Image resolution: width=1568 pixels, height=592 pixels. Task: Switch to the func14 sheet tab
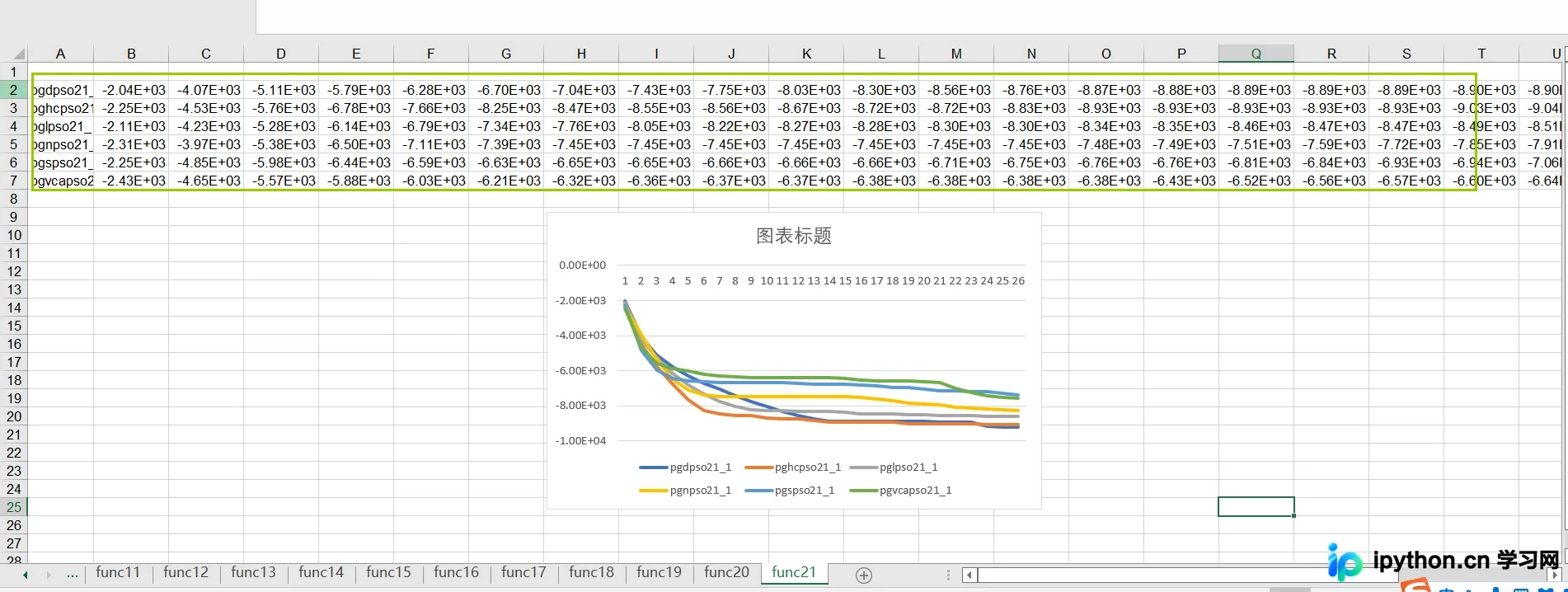tap(321, 572)
